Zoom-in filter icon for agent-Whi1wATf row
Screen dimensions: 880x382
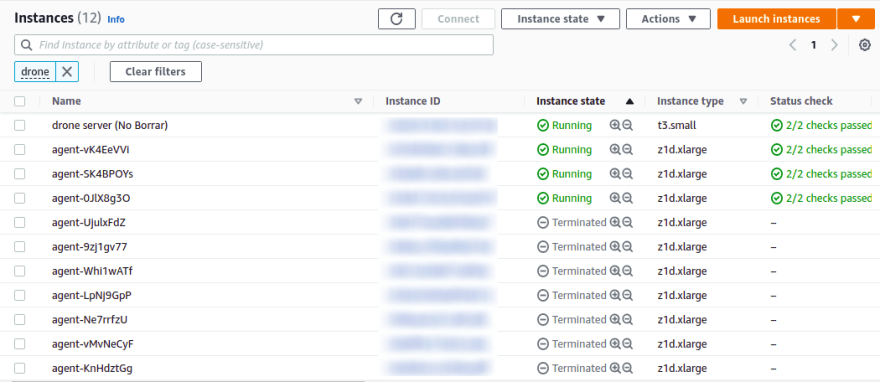(615, 271)
